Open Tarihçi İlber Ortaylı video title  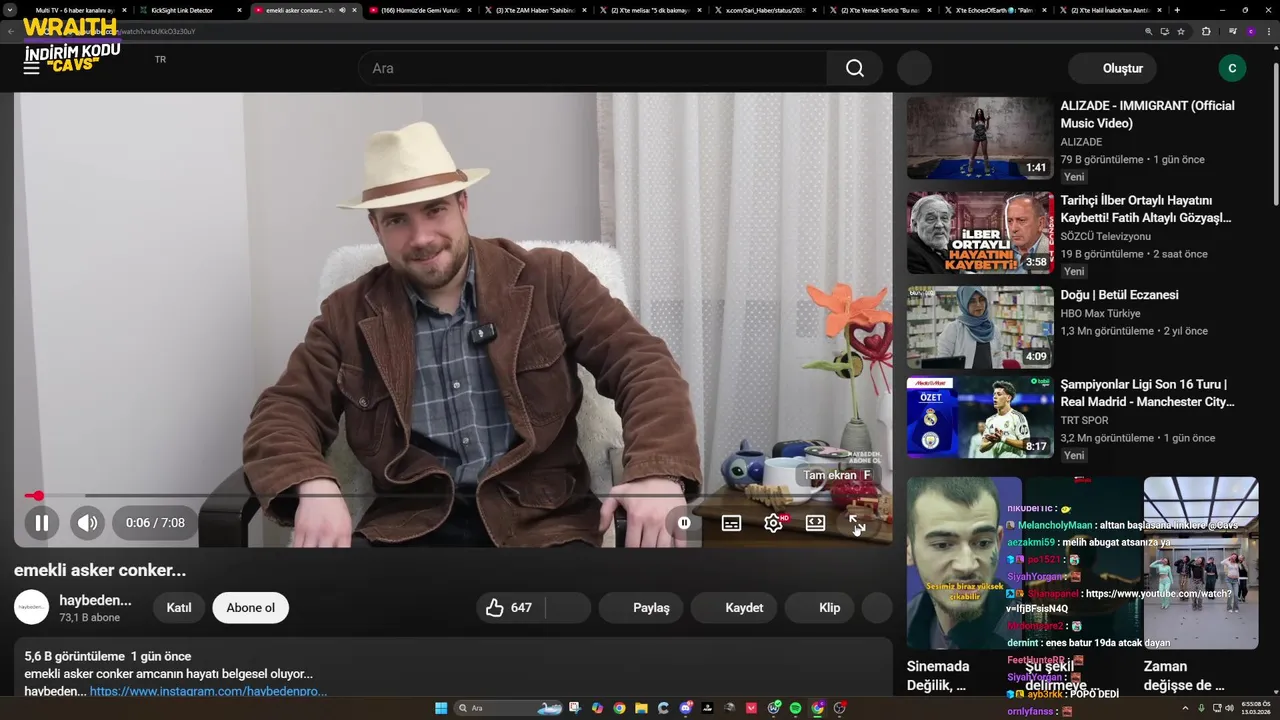click(x=1146, y=209)
